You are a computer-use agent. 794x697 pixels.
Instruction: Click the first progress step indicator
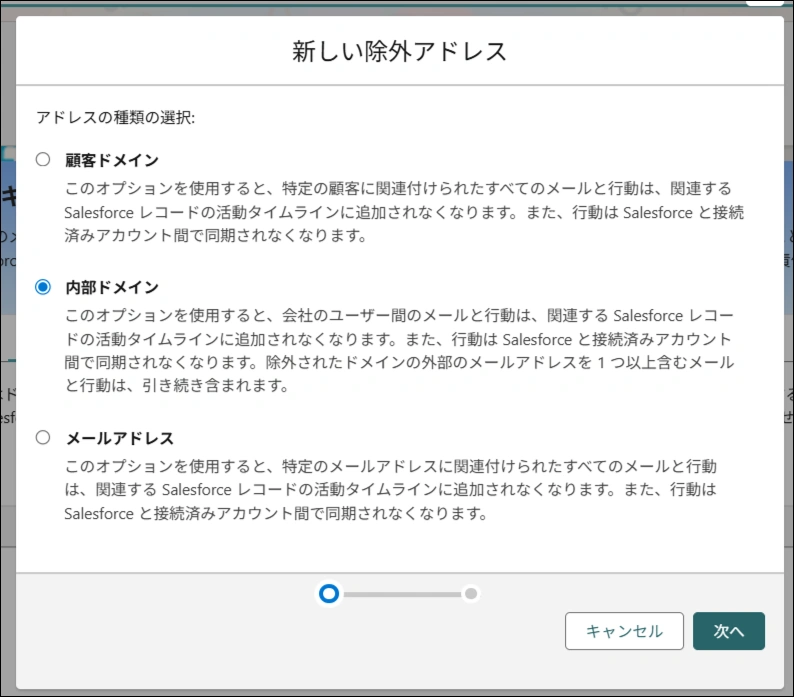(328, 594)
